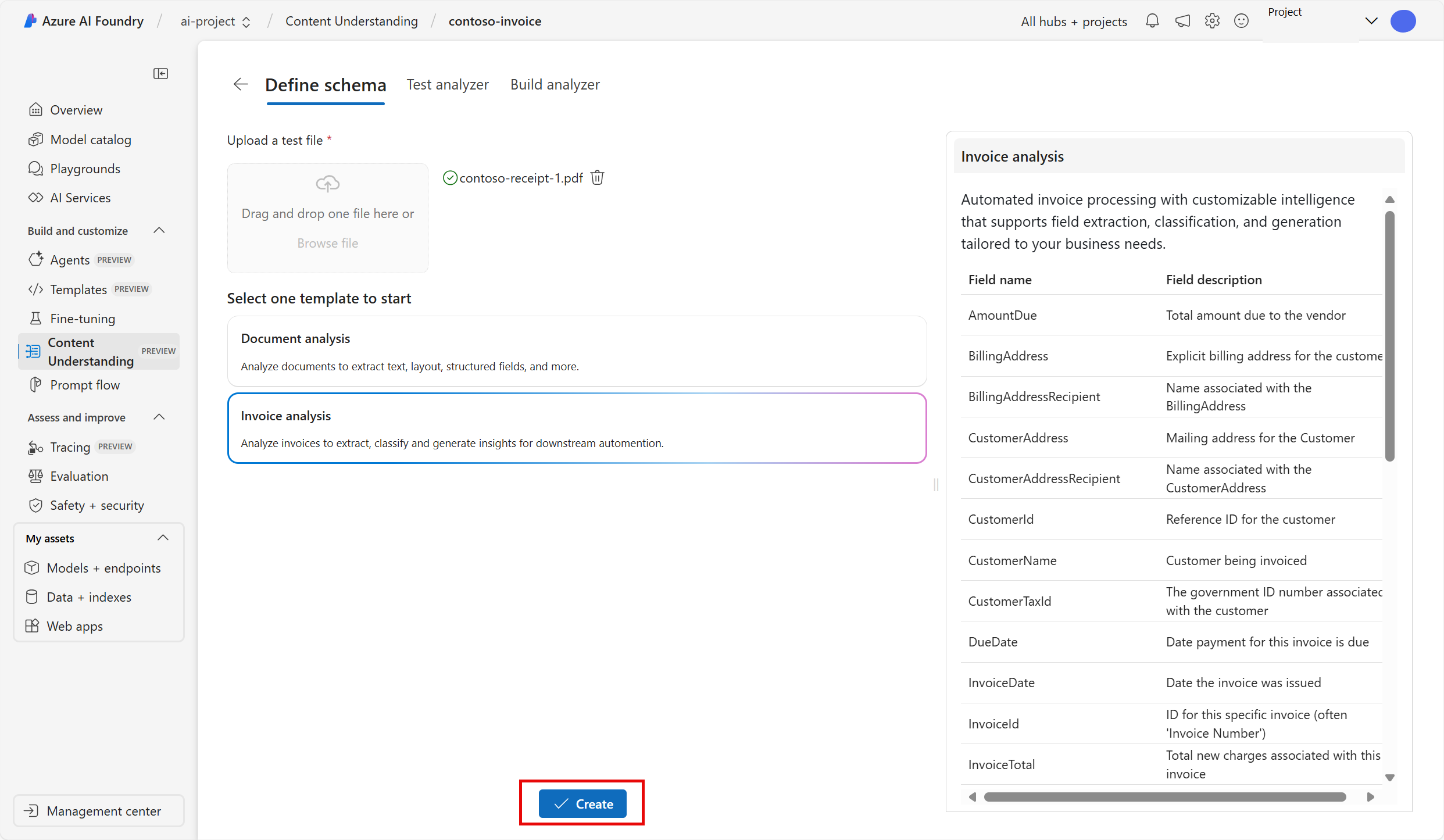Delete contoso-receipt-1.pdf with trash icon
The width and height of the screenshot is (1444, 840).
tap(597, 178)
